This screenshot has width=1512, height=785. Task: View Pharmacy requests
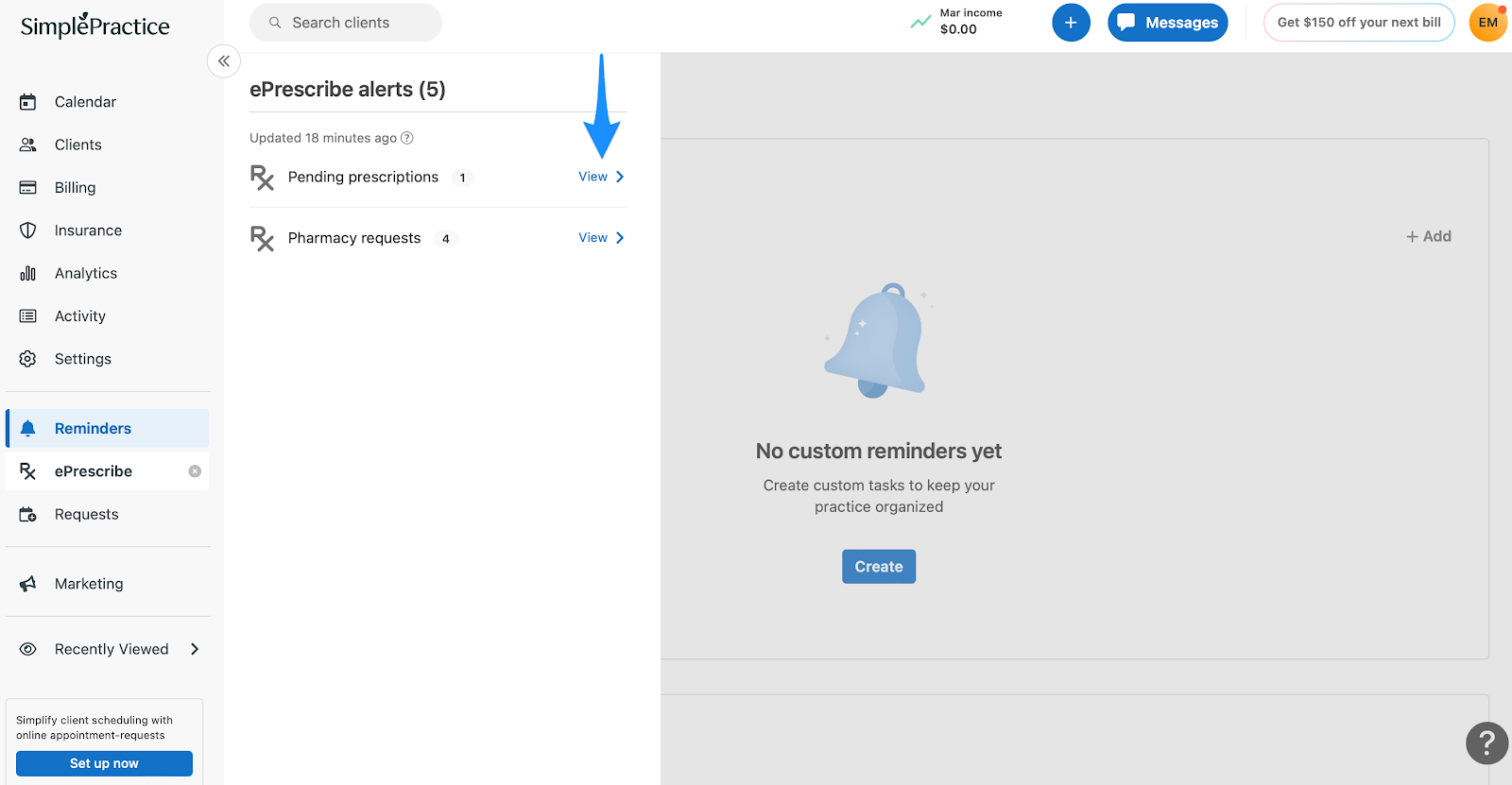coord(593,238)
